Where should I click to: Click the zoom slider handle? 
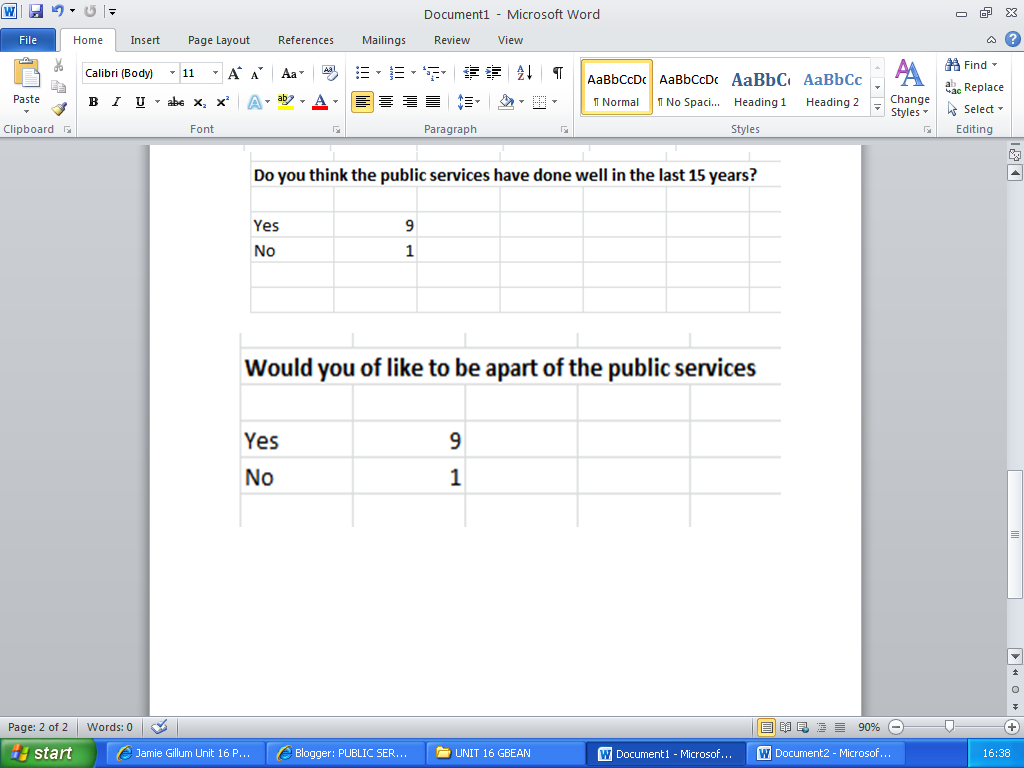tap(950, 726)
